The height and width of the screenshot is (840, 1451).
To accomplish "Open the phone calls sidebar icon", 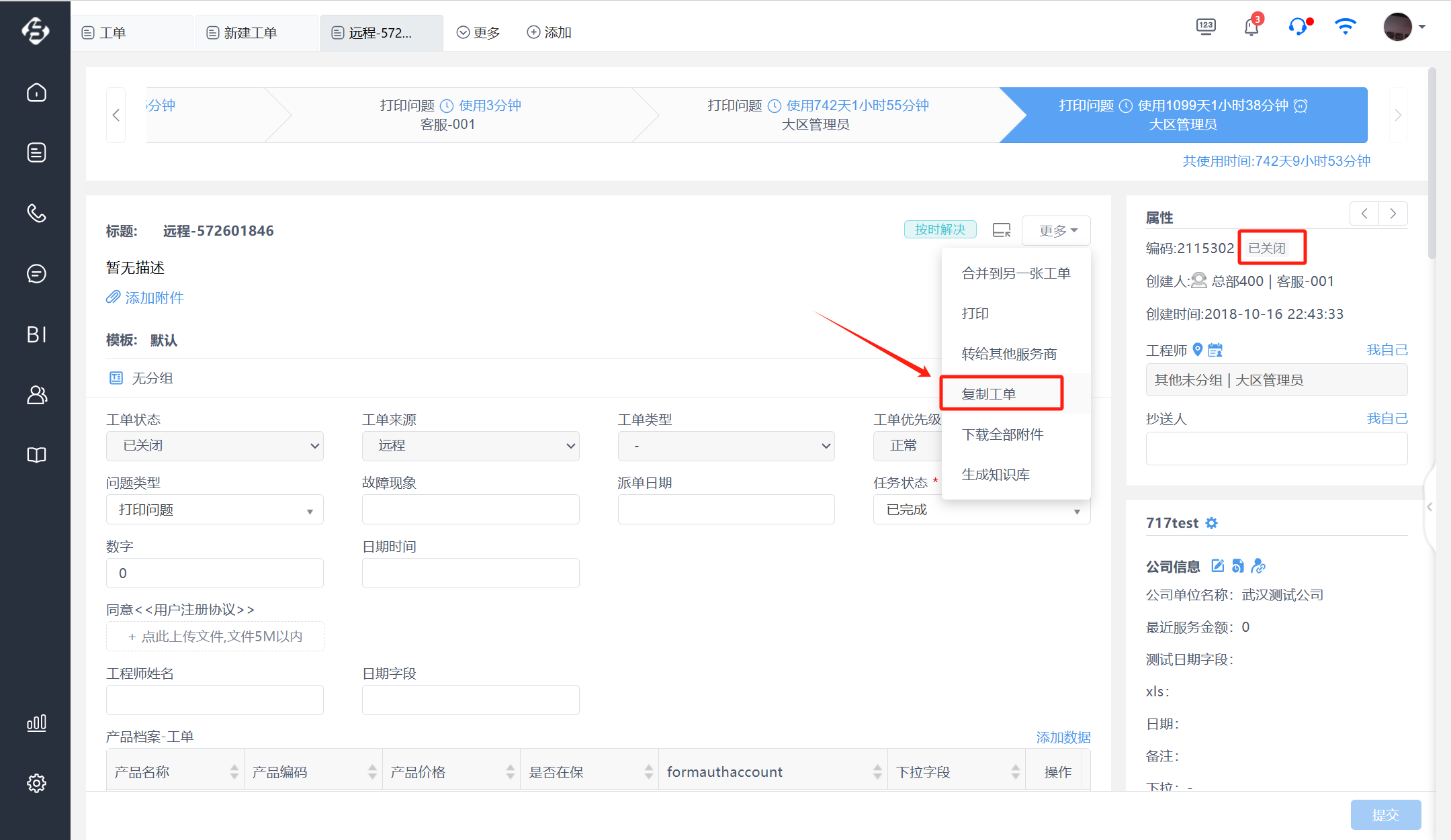I will pos(36,213).
